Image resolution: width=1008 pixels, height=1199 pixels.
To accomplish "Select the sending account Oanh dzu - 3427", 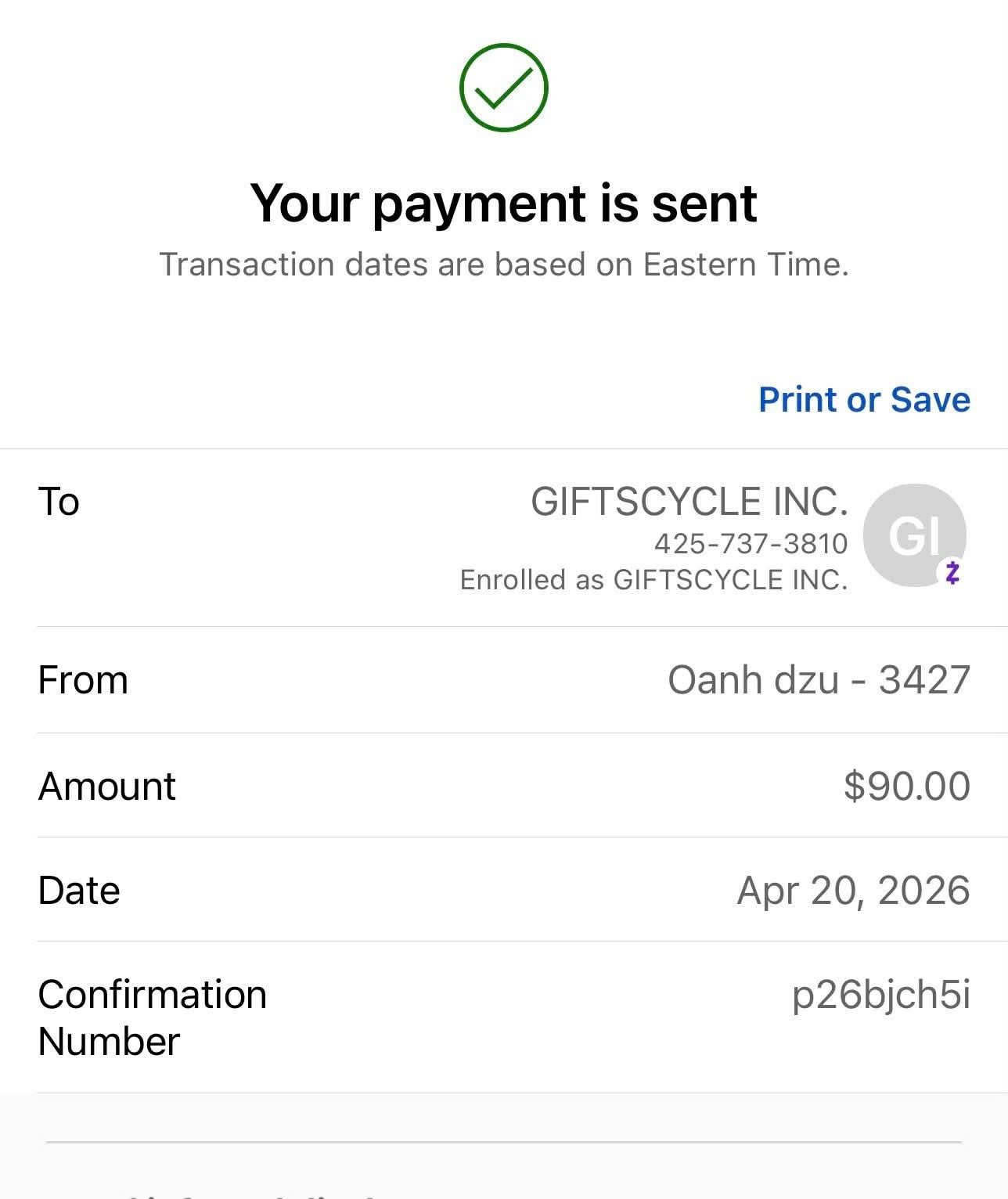I will pos(819,679).
